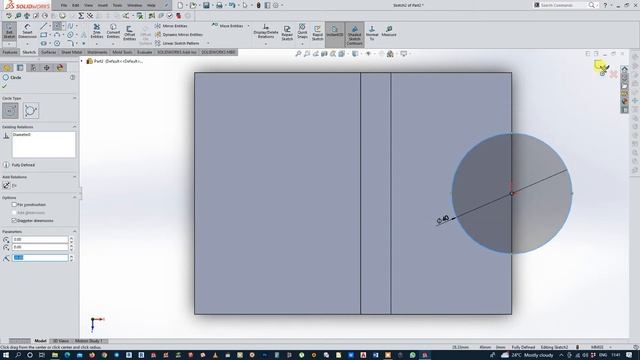Collapse the Parameters section
Viewport: 640px width, 360px height.
coord(75,231)
